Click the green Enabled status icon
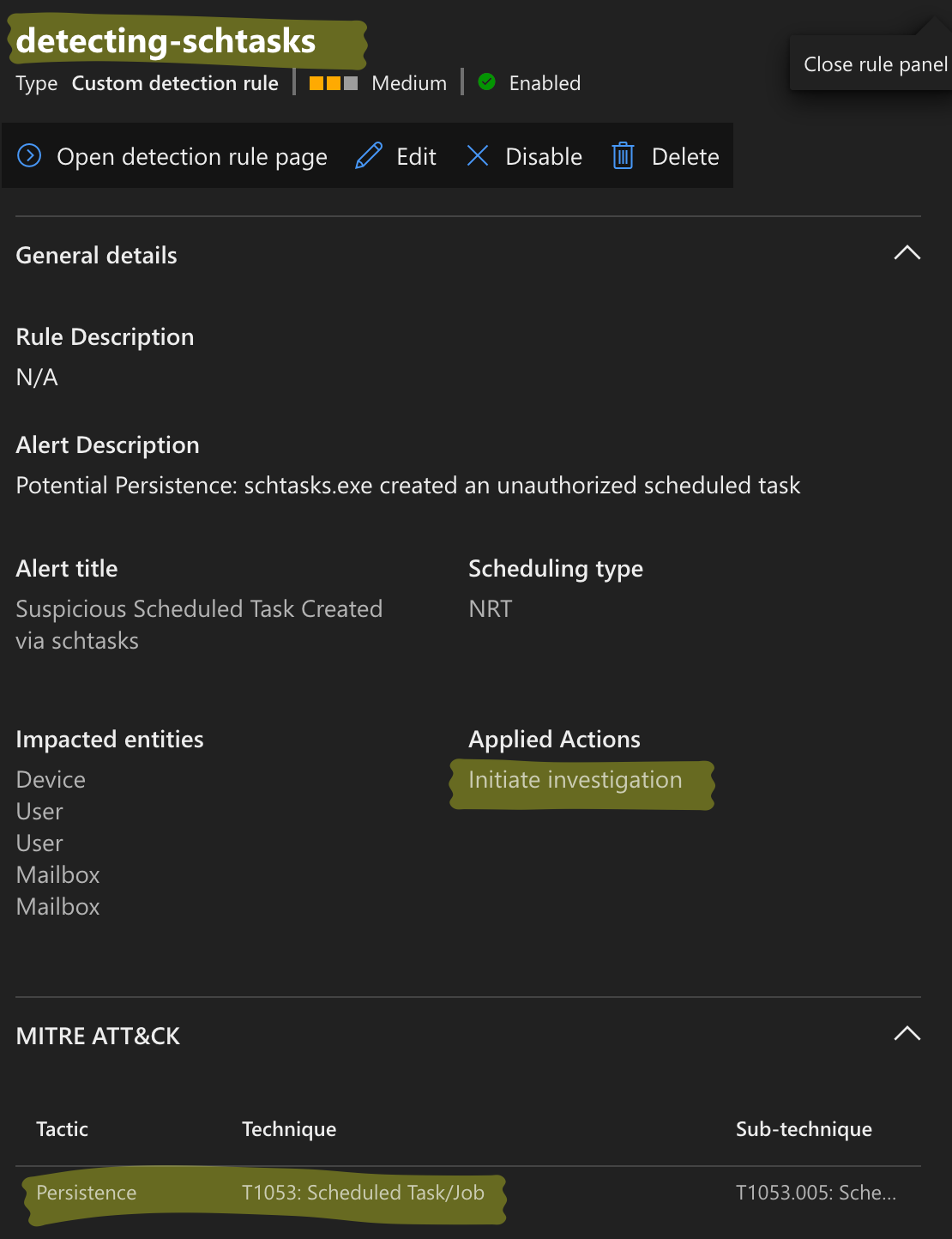Screen dimensions: 952x1239 point(486,82)
